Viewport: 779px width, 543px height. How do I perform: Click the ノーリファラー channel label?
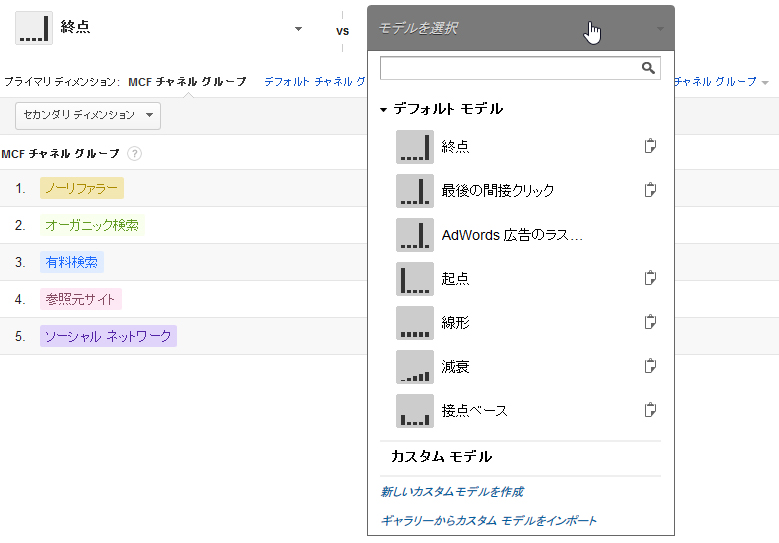82,188
